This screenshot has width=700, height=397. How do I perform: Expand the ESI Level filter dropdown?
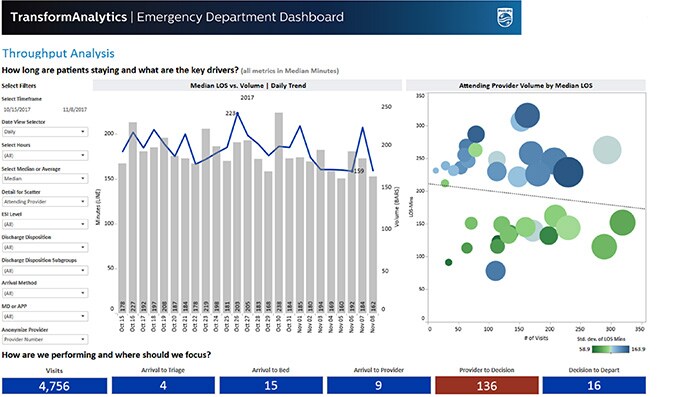pyautogui.click(x=45, y=224)
